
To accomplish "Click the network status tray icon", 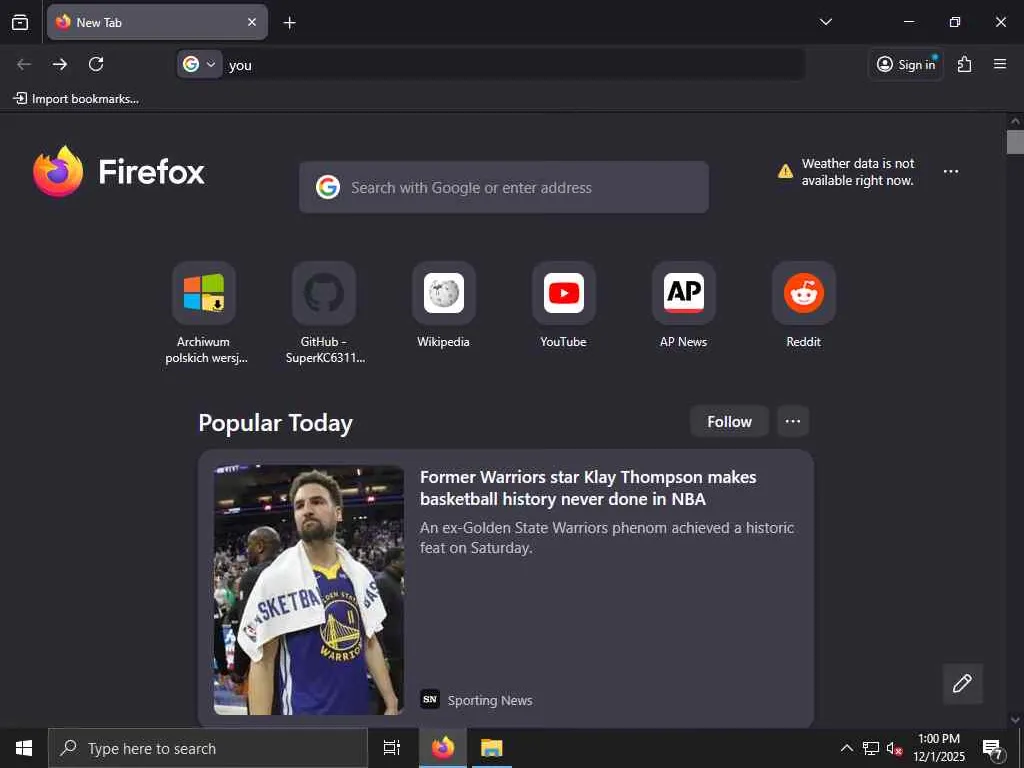I will 871,748.
